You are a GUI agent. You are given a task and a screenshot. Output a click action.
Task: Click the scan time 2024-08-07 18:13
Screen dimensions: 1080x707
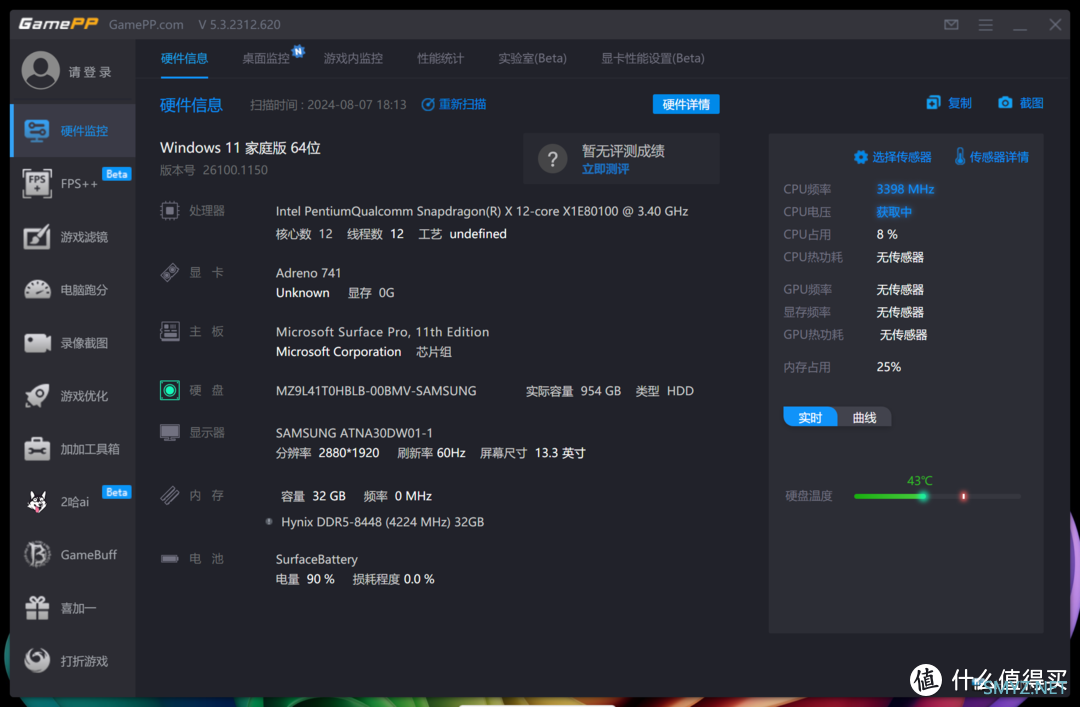[357, 105]
